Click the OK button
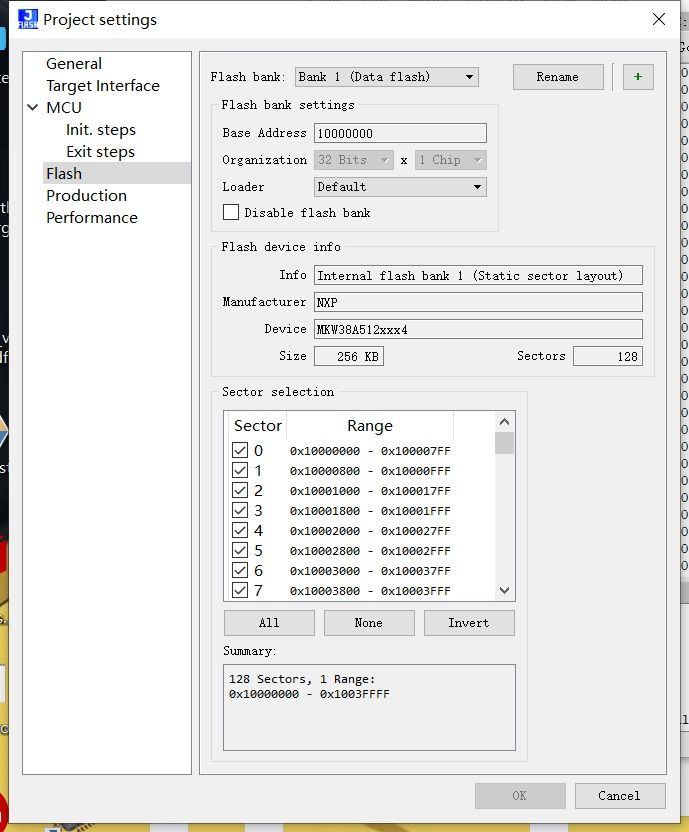The width and height of the screenshot is (689, 832). [x=520, y=796]
